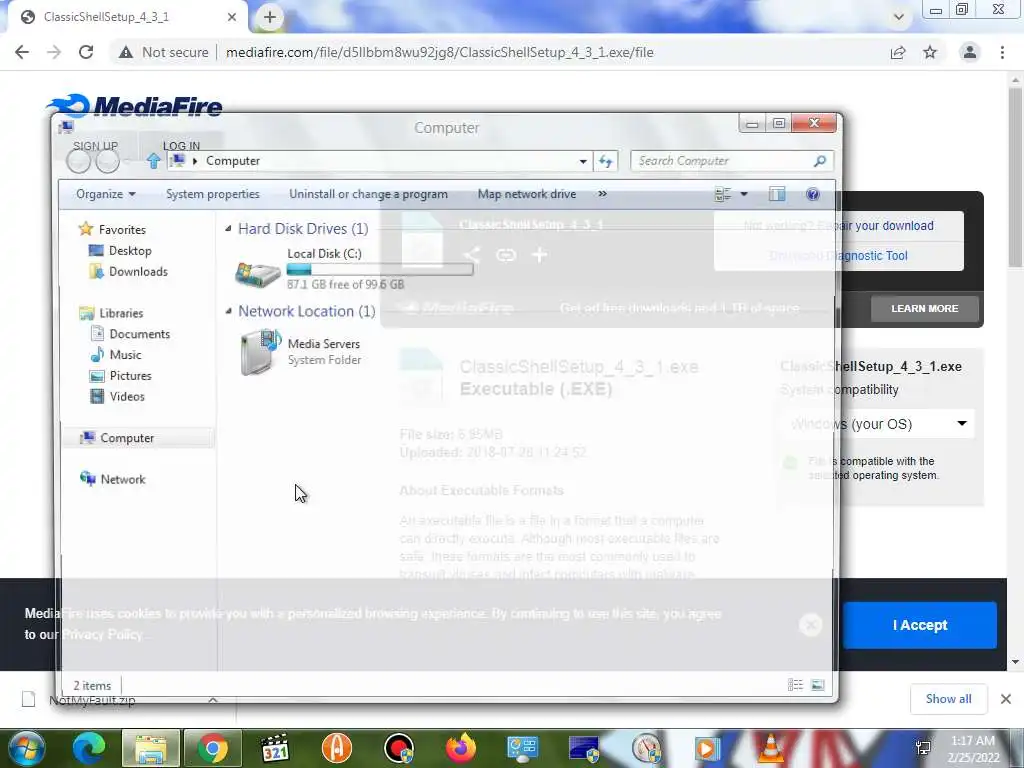Screen dimensions: 1024x768
Task: Open a new Chrome tab with the plus button
Action: click(x=270, y=17)
